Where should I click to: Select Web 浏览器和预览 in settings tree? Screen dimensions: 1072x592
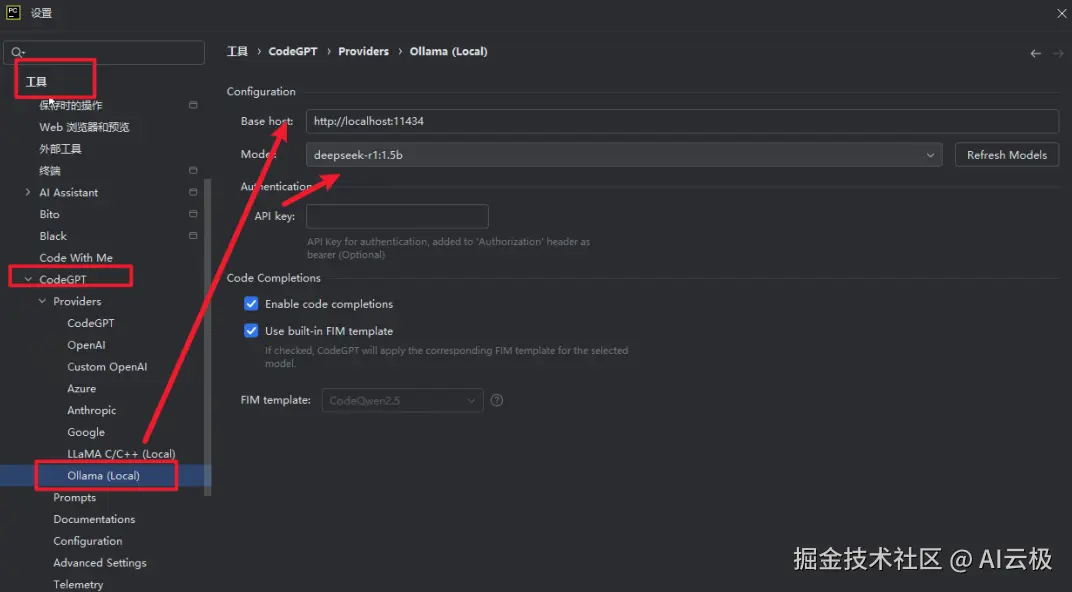(84, 126)
